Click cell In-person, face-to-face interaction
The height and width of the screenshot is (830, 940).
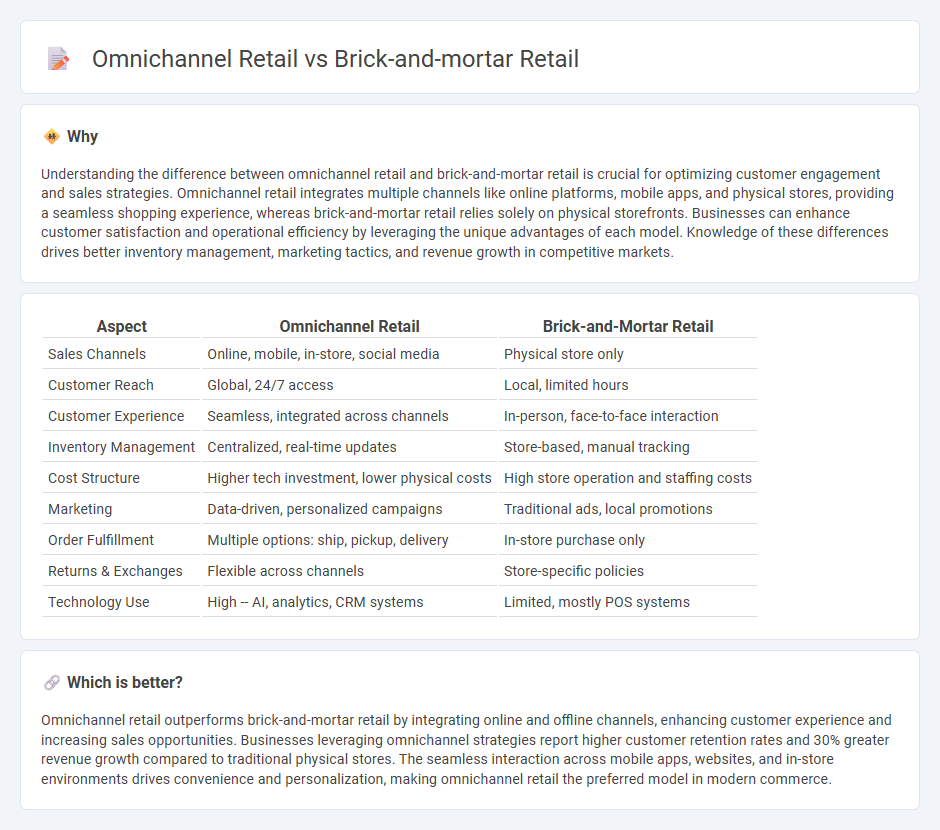611,416
